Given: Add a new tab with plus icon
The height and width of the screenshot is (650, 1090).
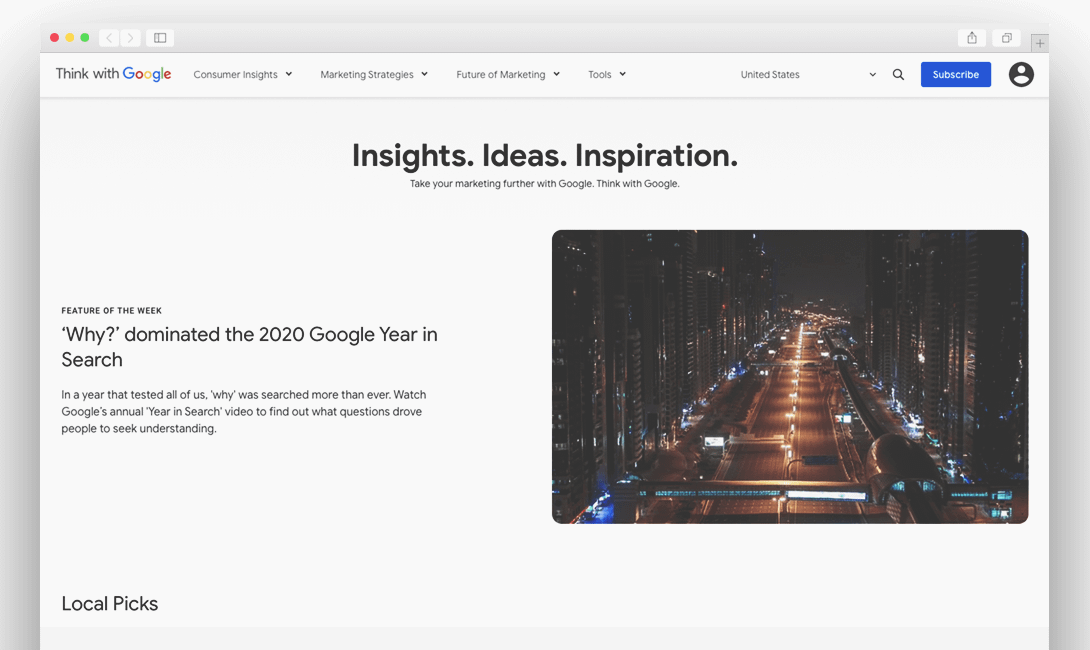Looking at the screenshot, I should pyautogui.click(x=1039, y=43).
